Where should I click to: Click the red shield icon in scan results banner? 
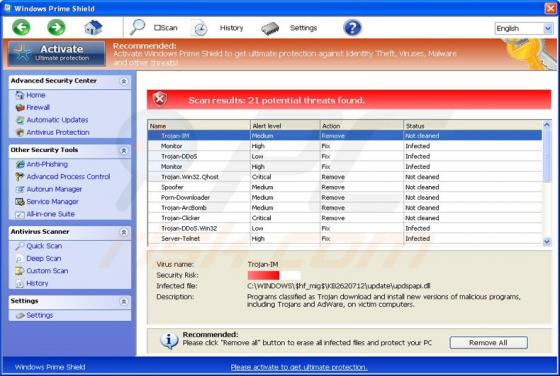coord(160,99)
